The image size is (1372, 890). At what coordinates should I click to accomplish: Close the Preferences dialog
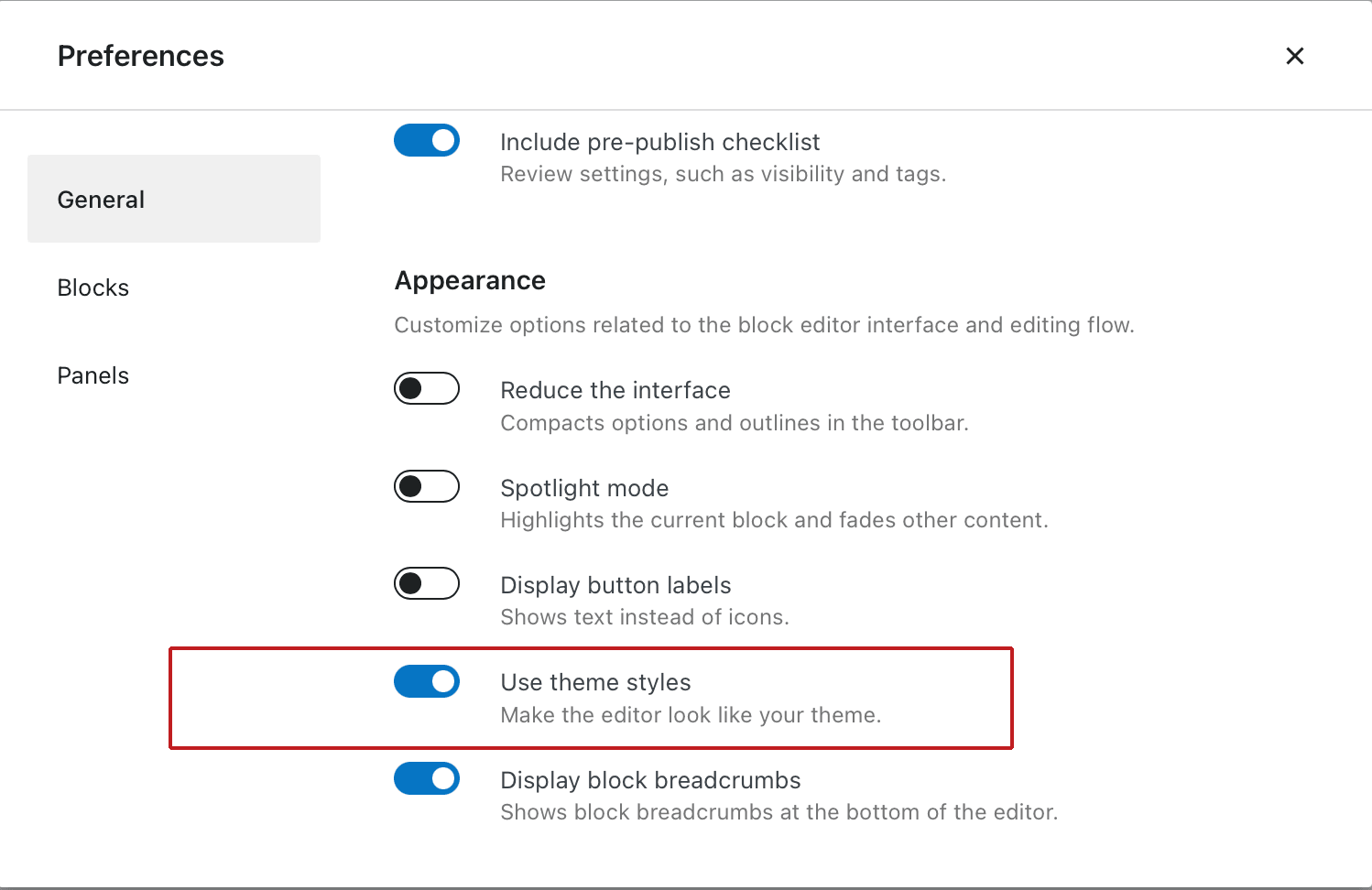pos(1294,56)
